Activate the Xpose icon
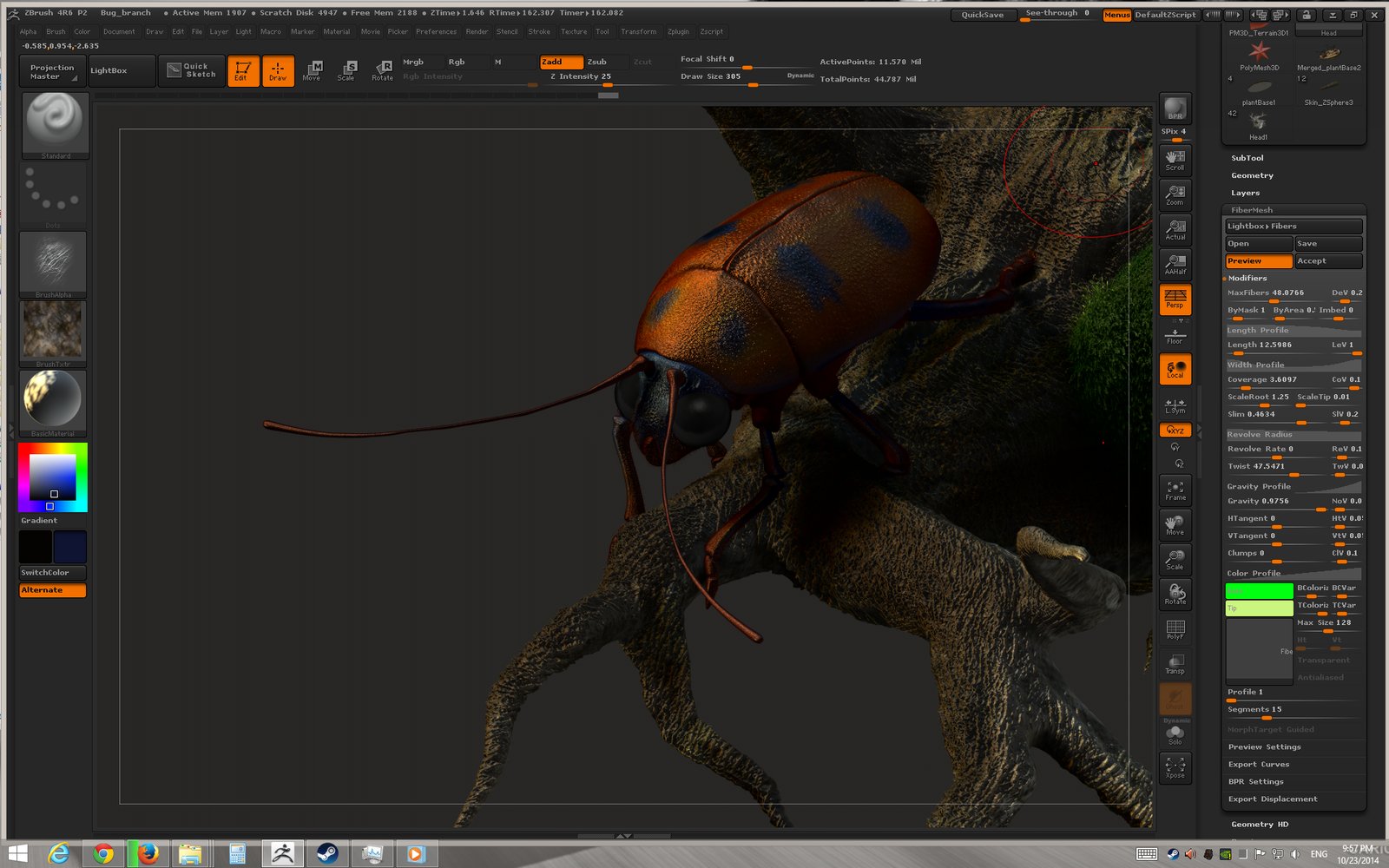 (1175, 767)
